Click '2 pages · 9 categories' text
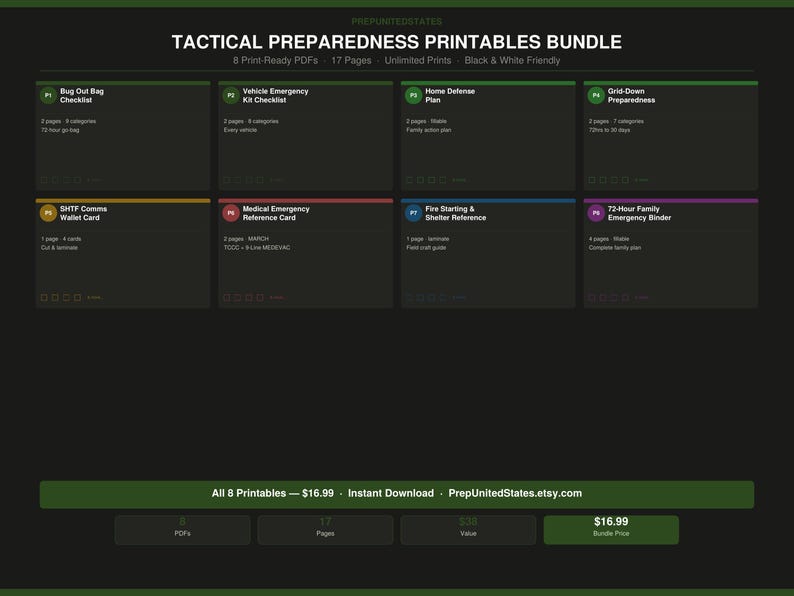Image resolution: width=794 pixels, height=596 pixels. [x=68, y=121]
